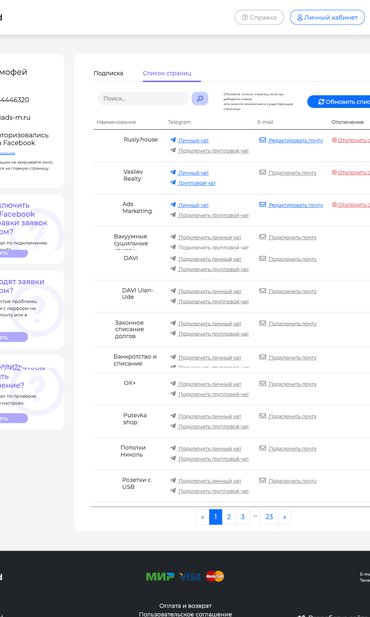
Task: Click the VISA logo in footer
Action: (x=190, y=576)
